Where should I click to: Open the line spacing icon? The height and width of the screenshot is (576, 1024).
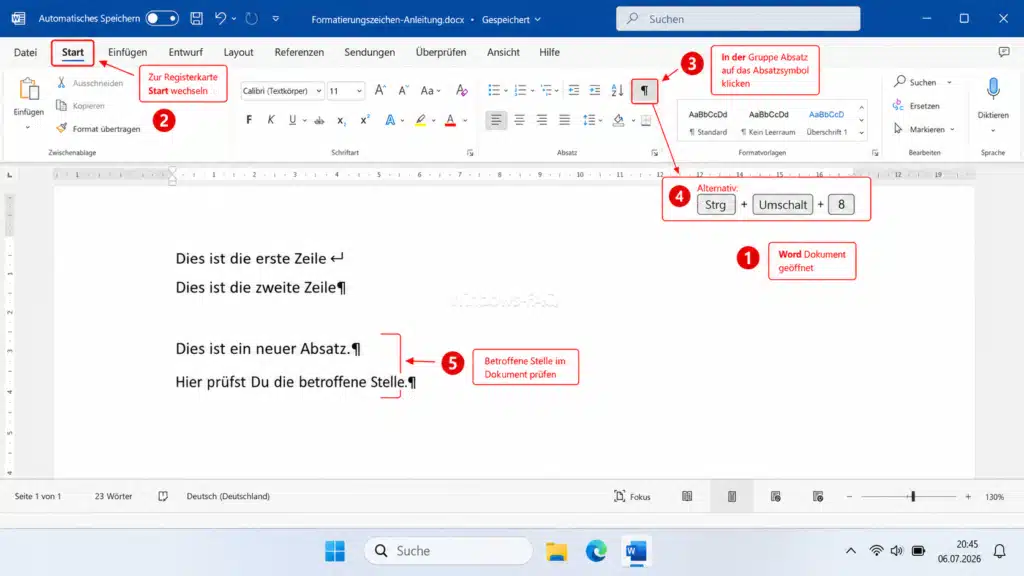click(589, 120)
